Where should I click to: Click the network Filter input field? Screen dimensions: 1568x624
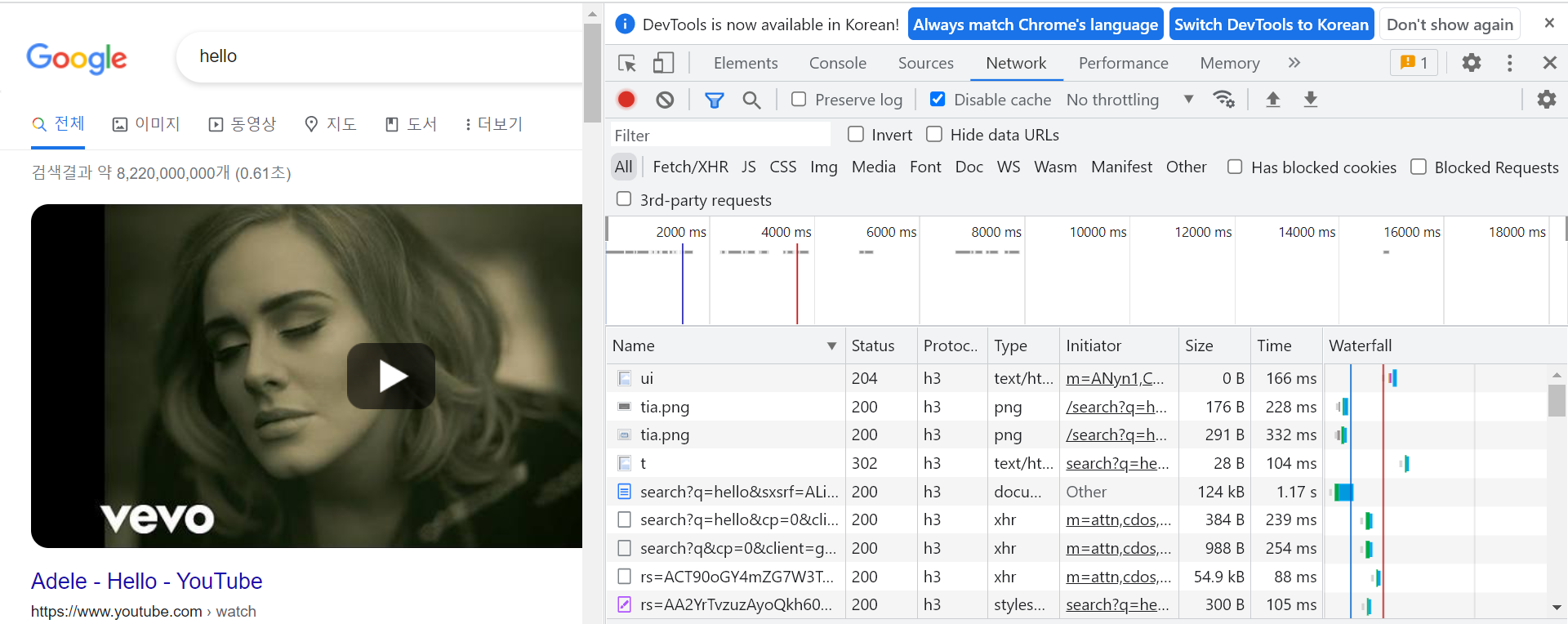pos(720,135)
